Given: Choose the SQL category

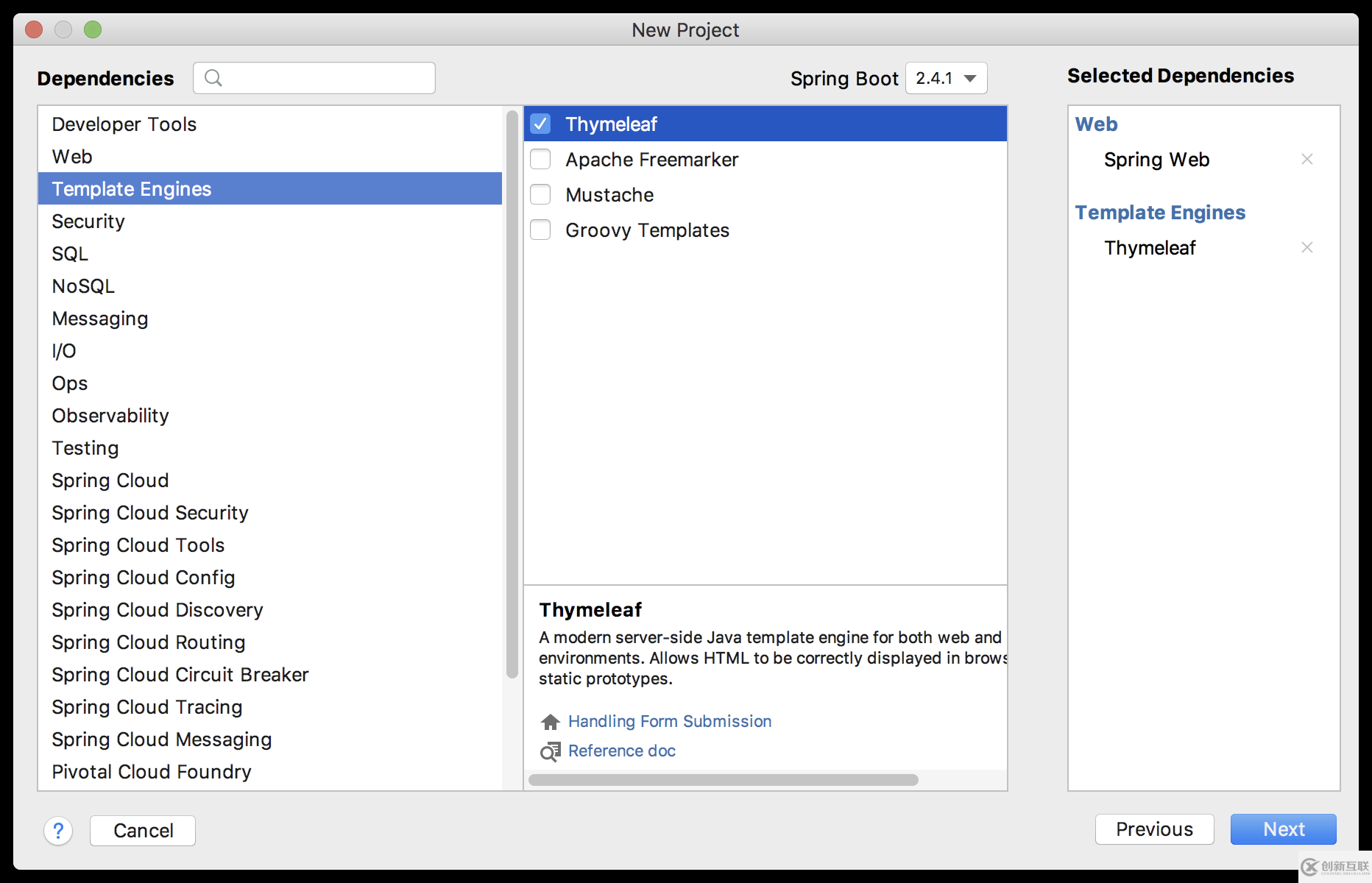Looking at the screenshot, I should click(x=270, y=253).
